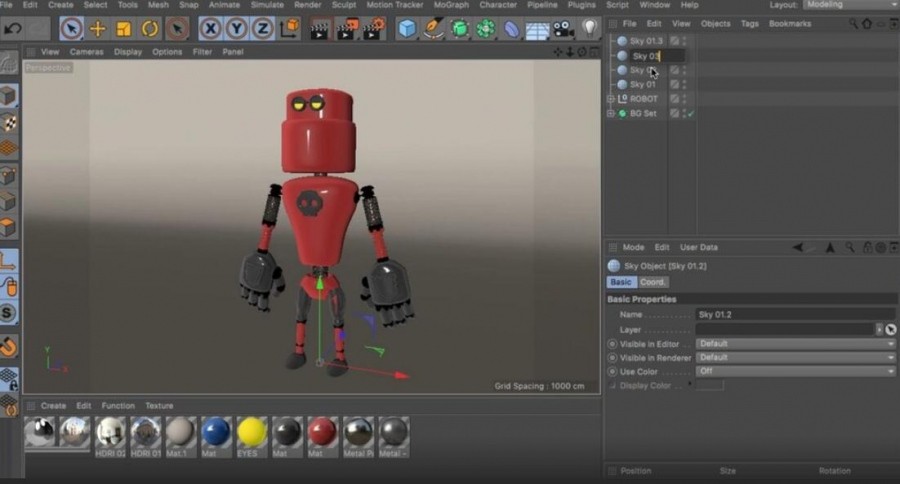Image resolution: width=900 pixels, height=484 pixels.
Task: Open Use Color dropdown
Action: point(796,371)
